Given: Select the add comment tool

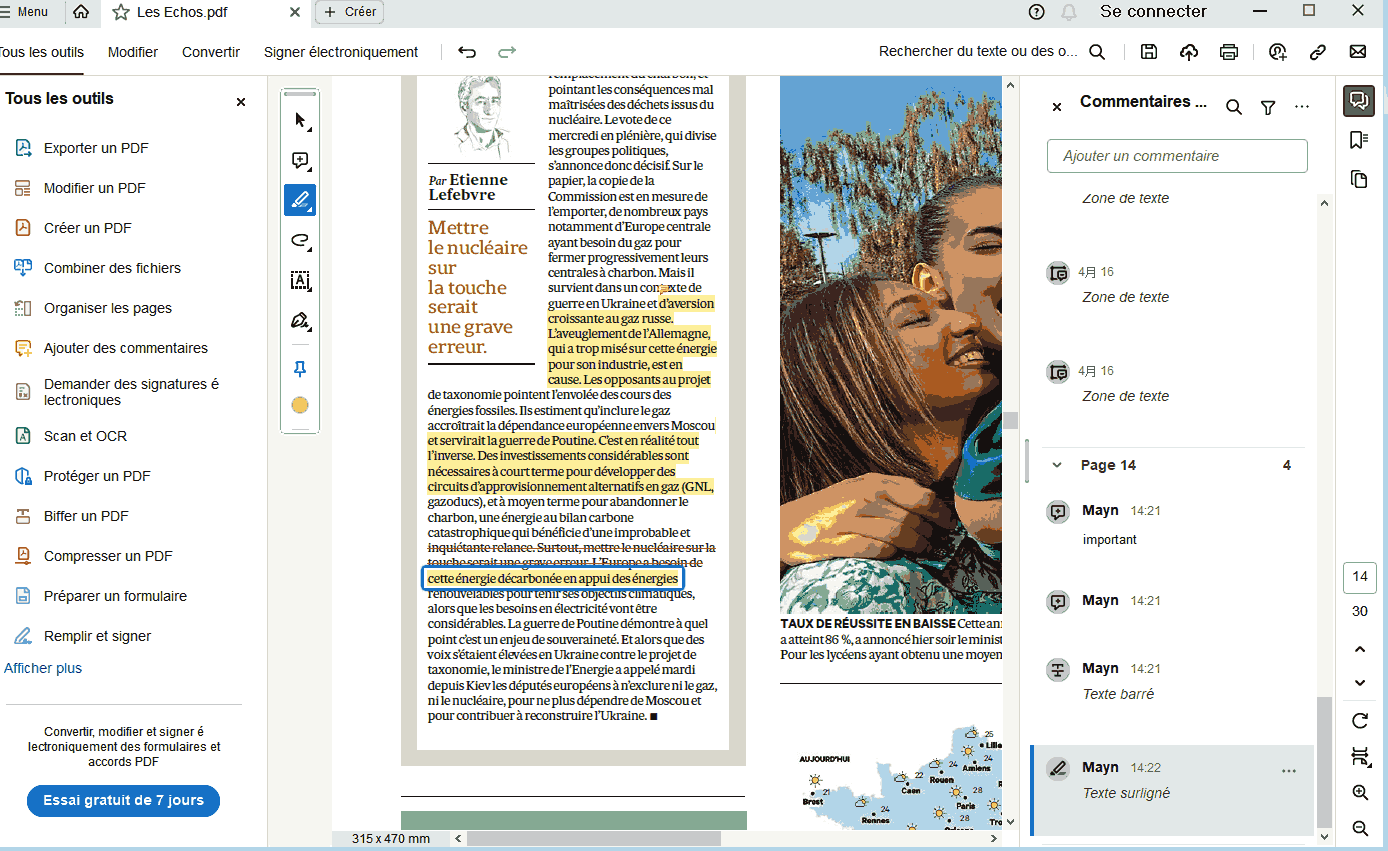Looking at the screenshot, I should (x=300, y=161).
